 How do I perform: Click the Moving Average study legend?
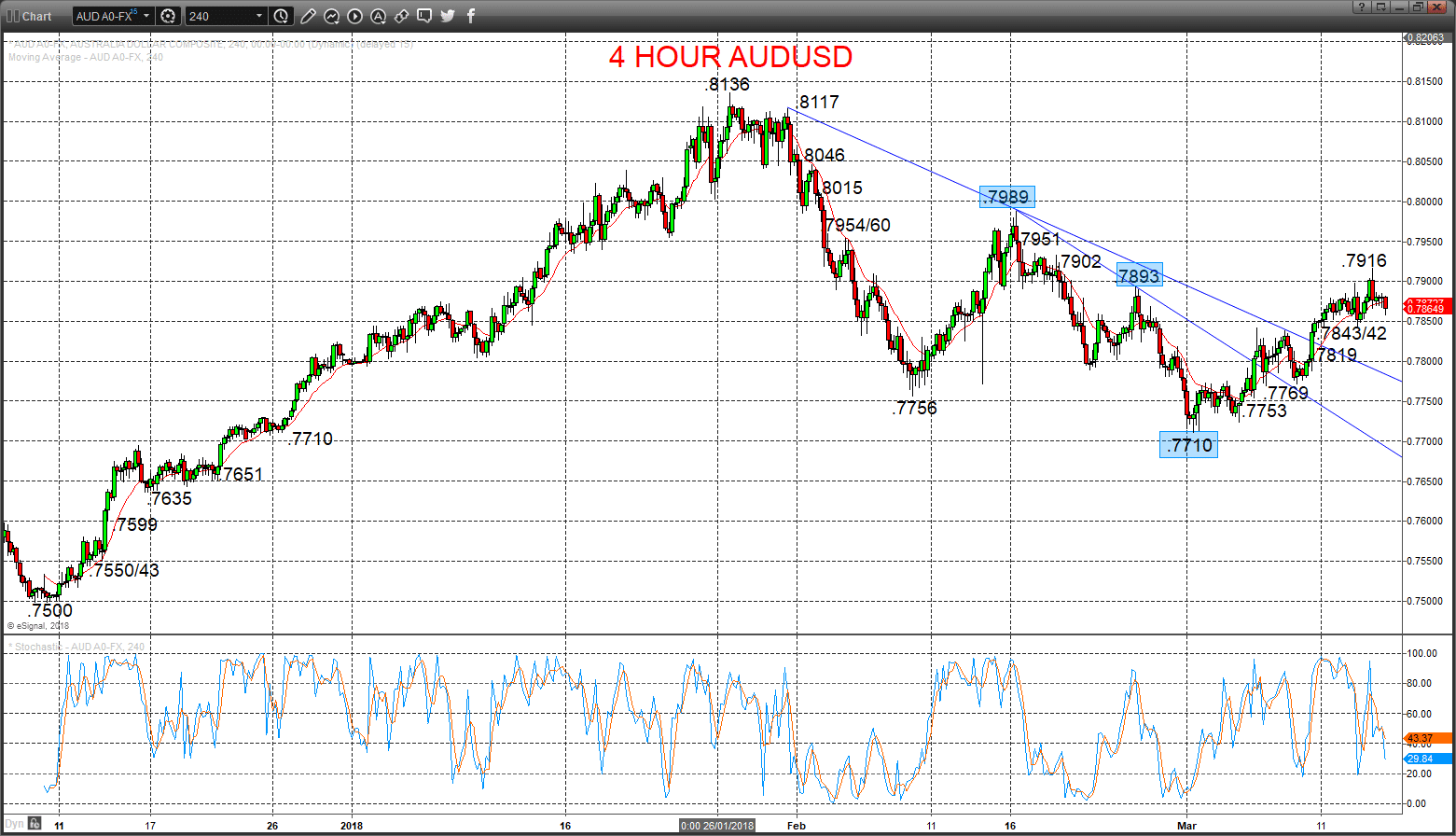pyautogui.click(x=86, y=58)
